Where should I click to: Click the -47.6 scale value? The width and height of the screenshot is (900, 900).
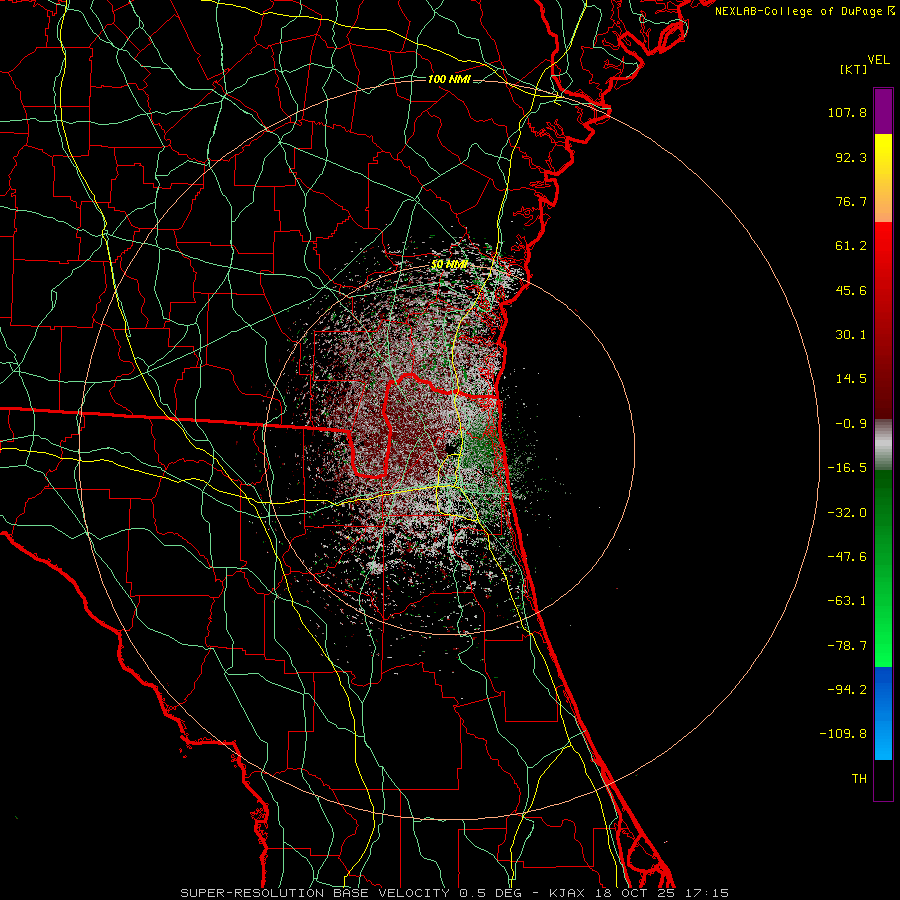847,557
